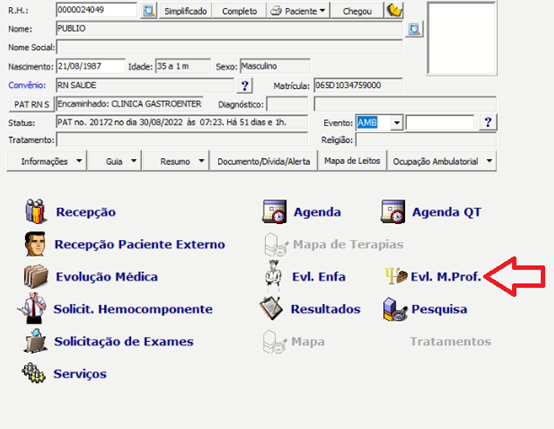
Task: Click into the Nascimento date field
Action: point(90,66)
